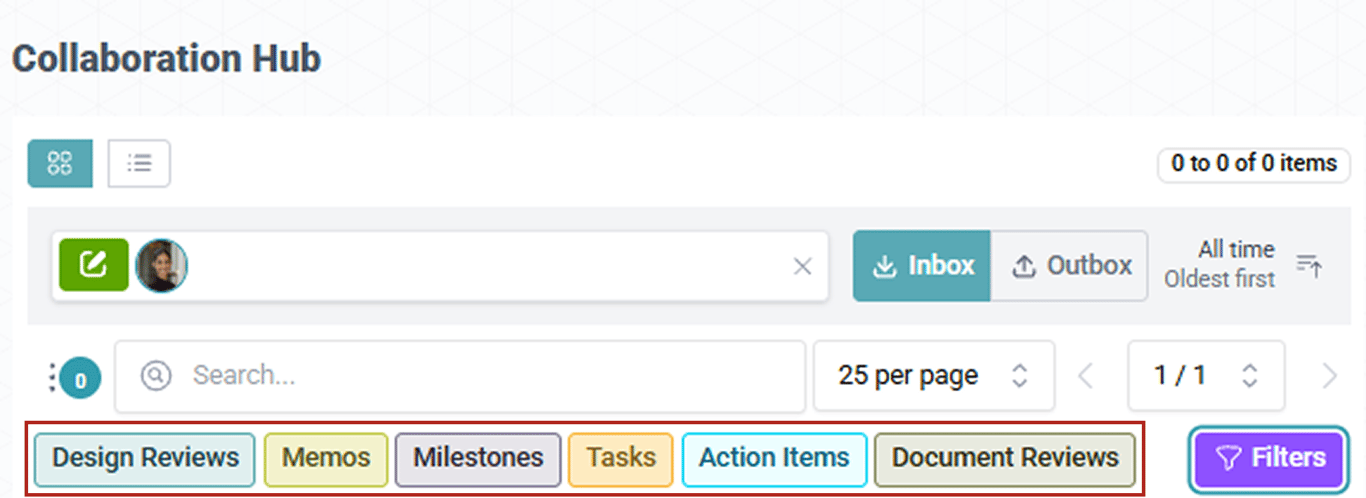Viewport: 1366px width, 498px height.
Task: Click the green compose edit icon
Action: [x=94, y=265]
